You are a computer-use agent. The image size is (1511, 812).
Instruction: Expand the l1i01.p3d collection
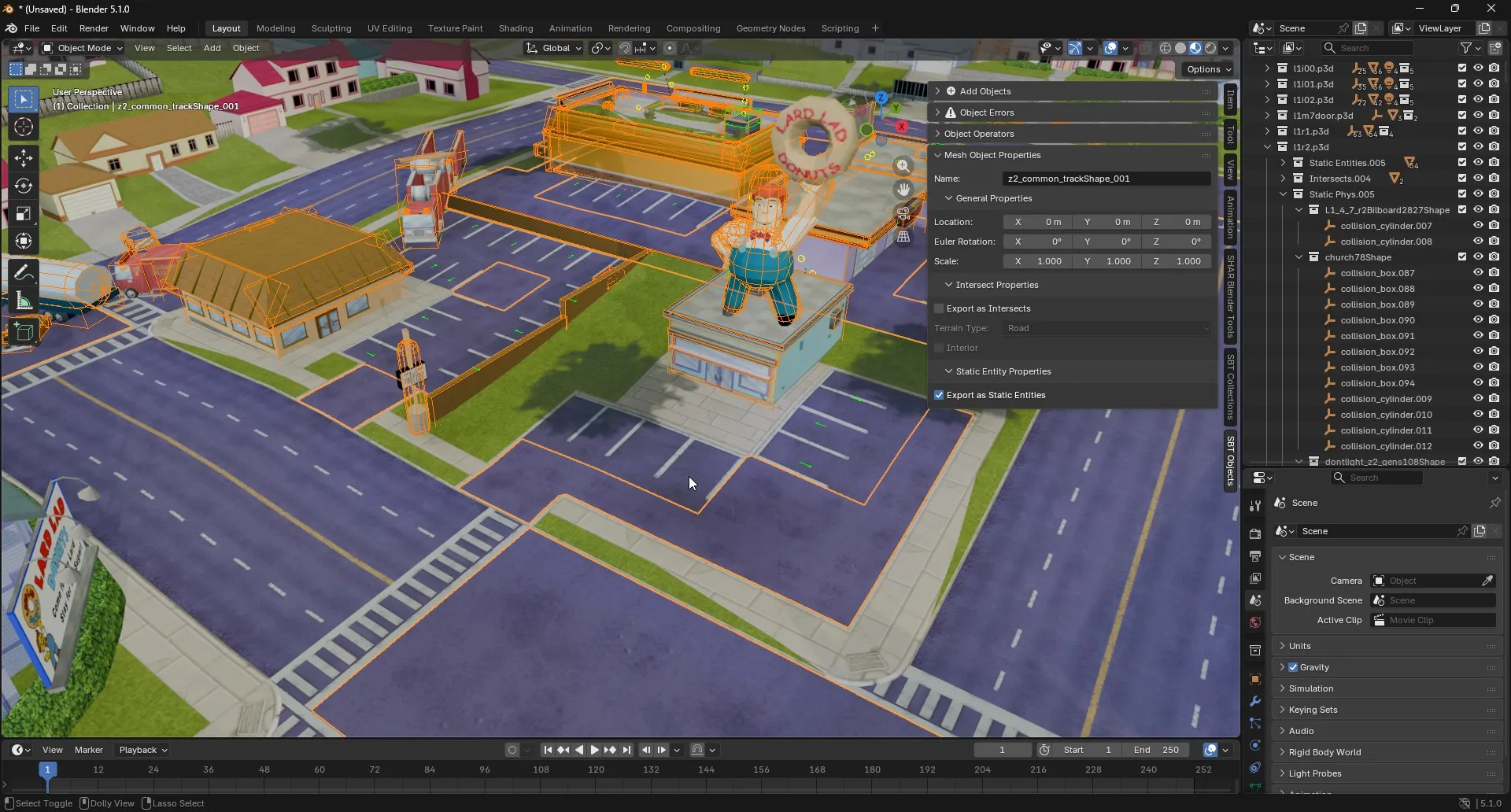click(1267, 84)
